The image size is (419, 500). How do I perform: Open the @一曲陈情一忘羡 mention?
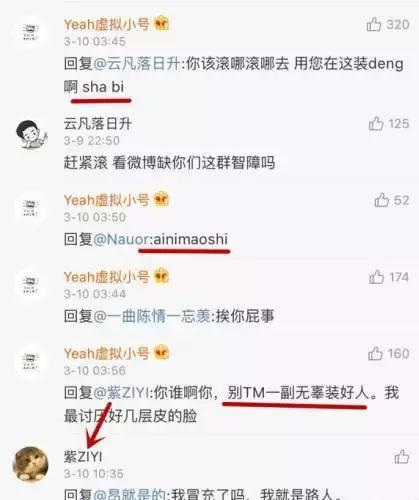[153, 316]
